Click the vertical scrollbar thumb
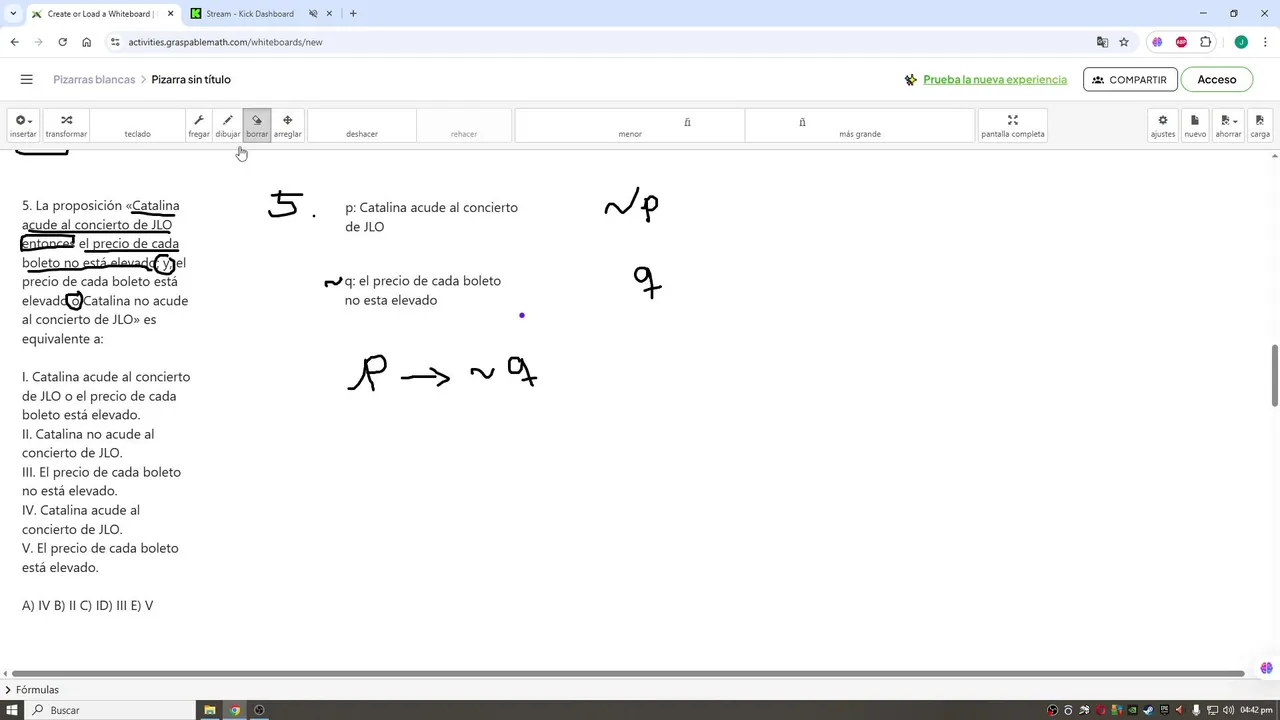Image resolution: width=1280 pixels, height=720 pixels. pos(1274,375)
